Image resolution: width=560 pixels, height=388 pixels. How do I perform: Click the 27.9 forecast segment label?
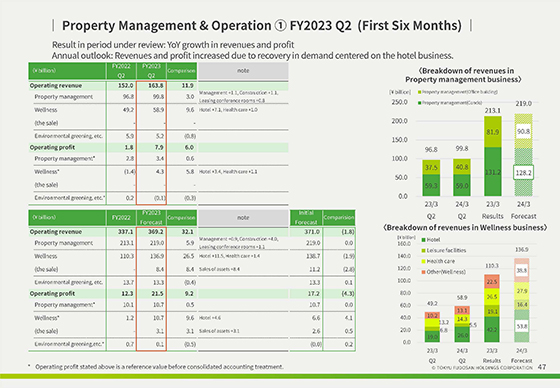522,291
